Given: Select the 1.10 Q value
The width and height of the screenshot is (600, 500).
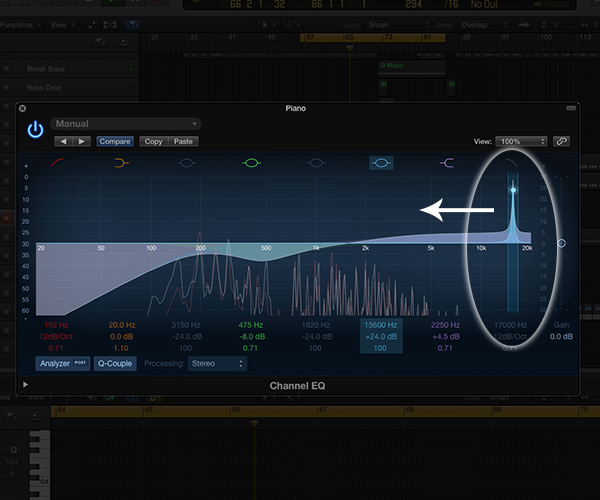Looking at the screenshot, I should (x=121, y=348).
